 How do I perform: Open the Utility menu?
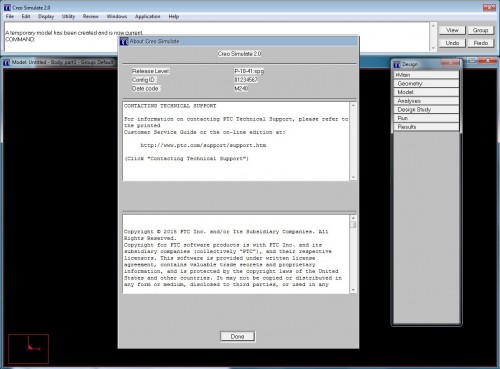68,16
